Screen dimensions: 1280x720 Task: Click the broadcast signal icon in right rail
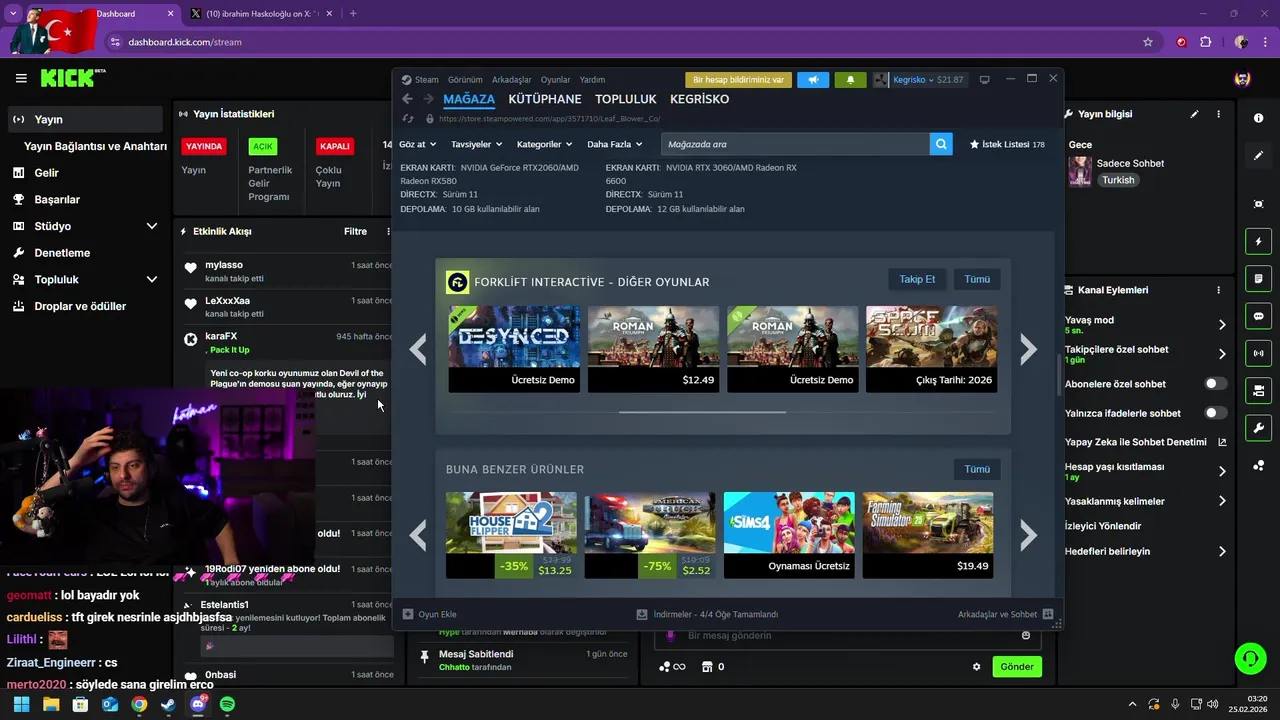pyautogui.click(x=1258, y=353)
